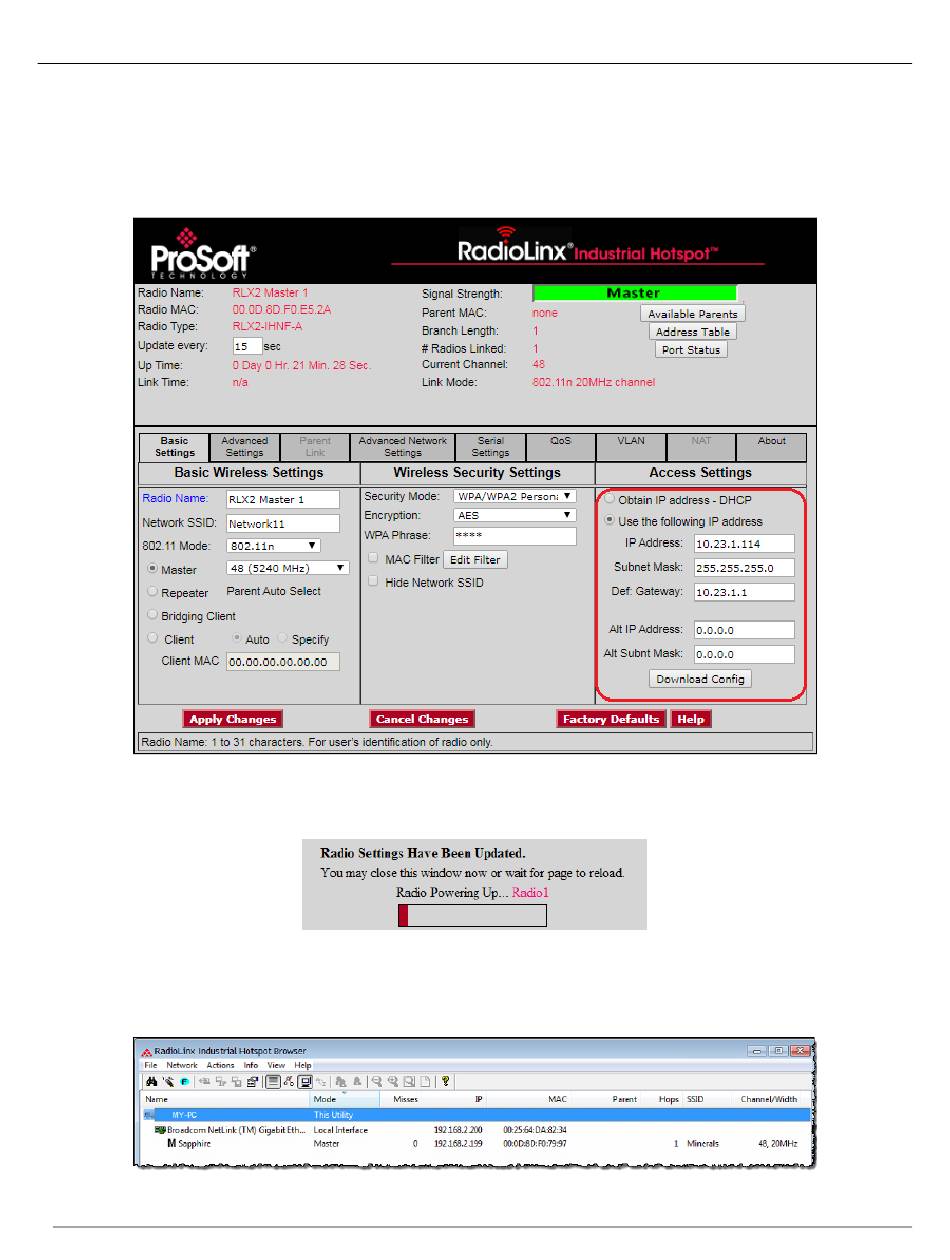
Task: Click the ProSoft Technology logo
Action: pyautogui.click(x=203, y=254)
